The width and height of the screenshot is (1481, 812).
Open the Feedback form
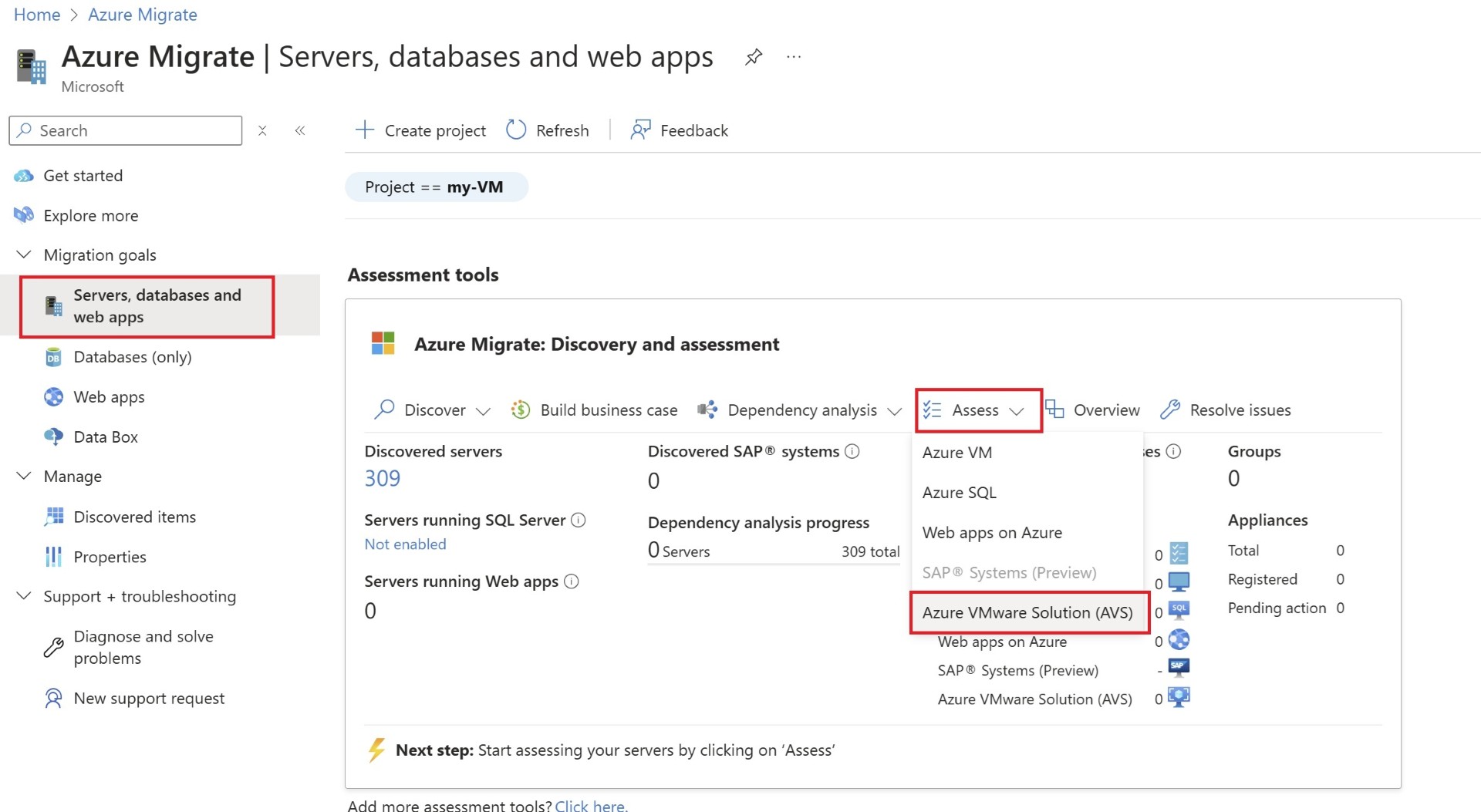[x=679, y=130]
